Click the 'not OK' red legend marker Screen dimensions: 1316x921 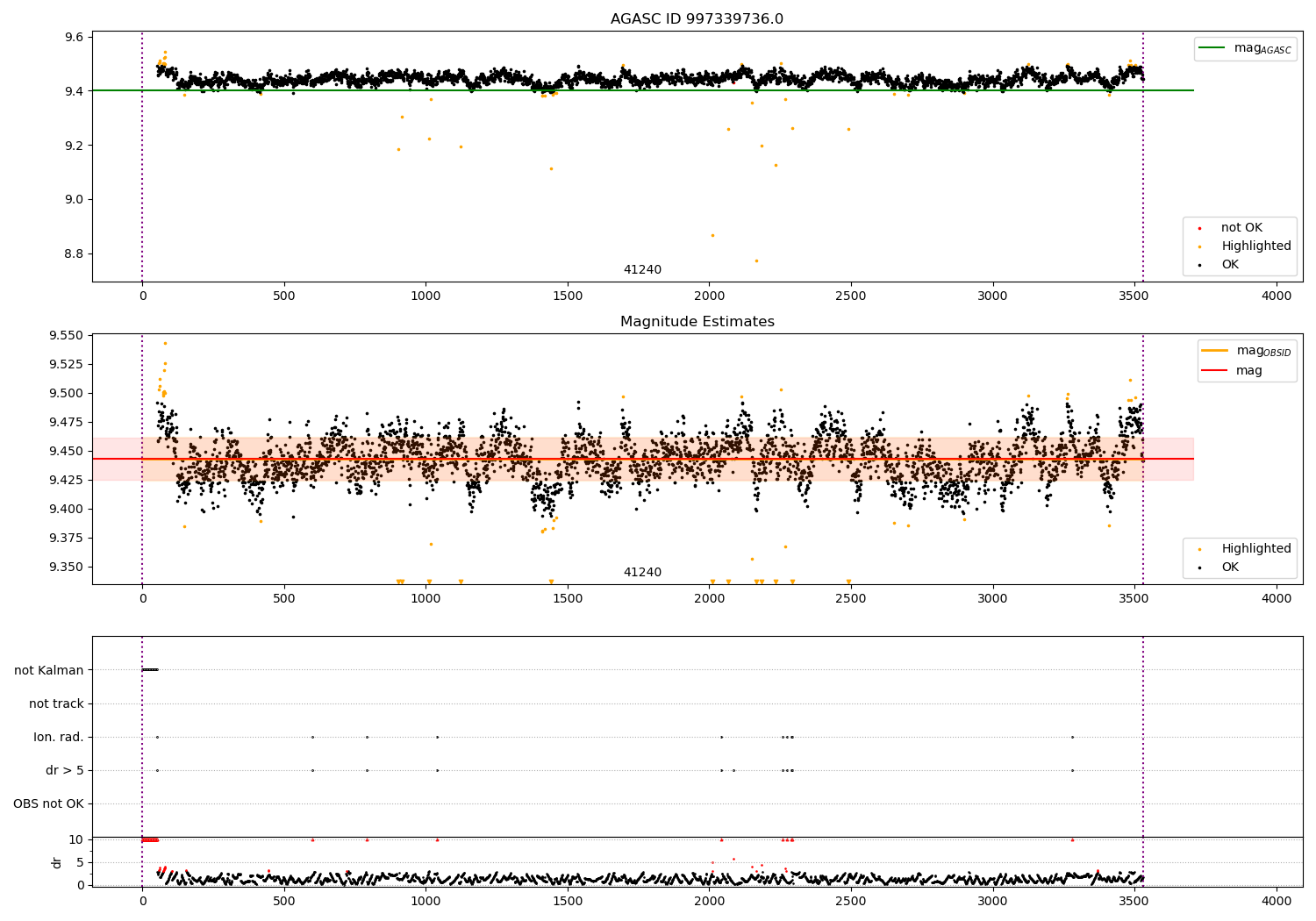click(1199, 228)
